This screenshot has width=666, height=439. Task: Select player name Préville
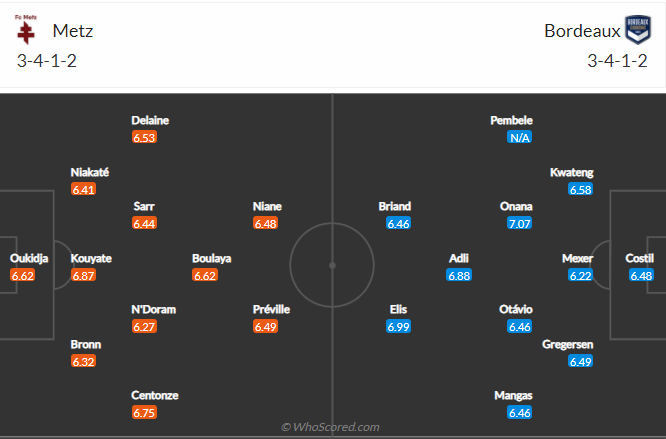coord(271,309)
